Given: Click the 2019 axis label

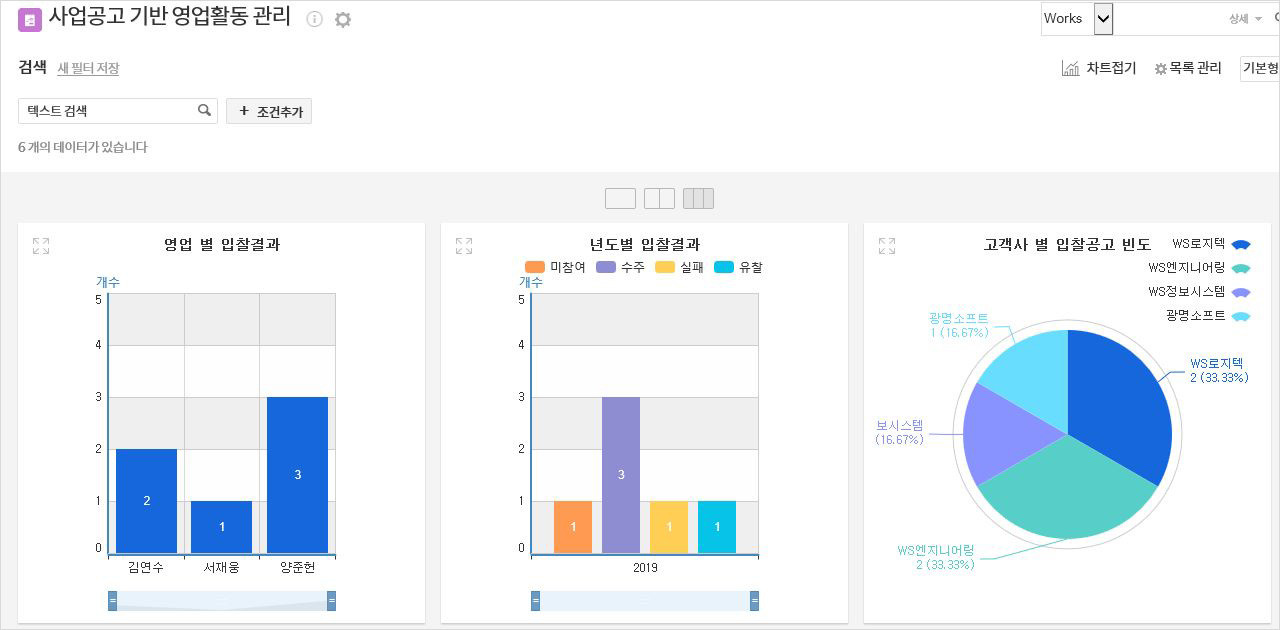Looking at the screenshot, I should (x=645, y=568).
